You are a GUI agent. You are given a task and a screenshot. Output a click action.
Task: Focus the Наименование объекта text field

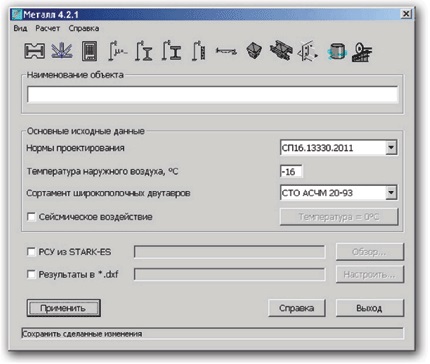pos(212,94)
